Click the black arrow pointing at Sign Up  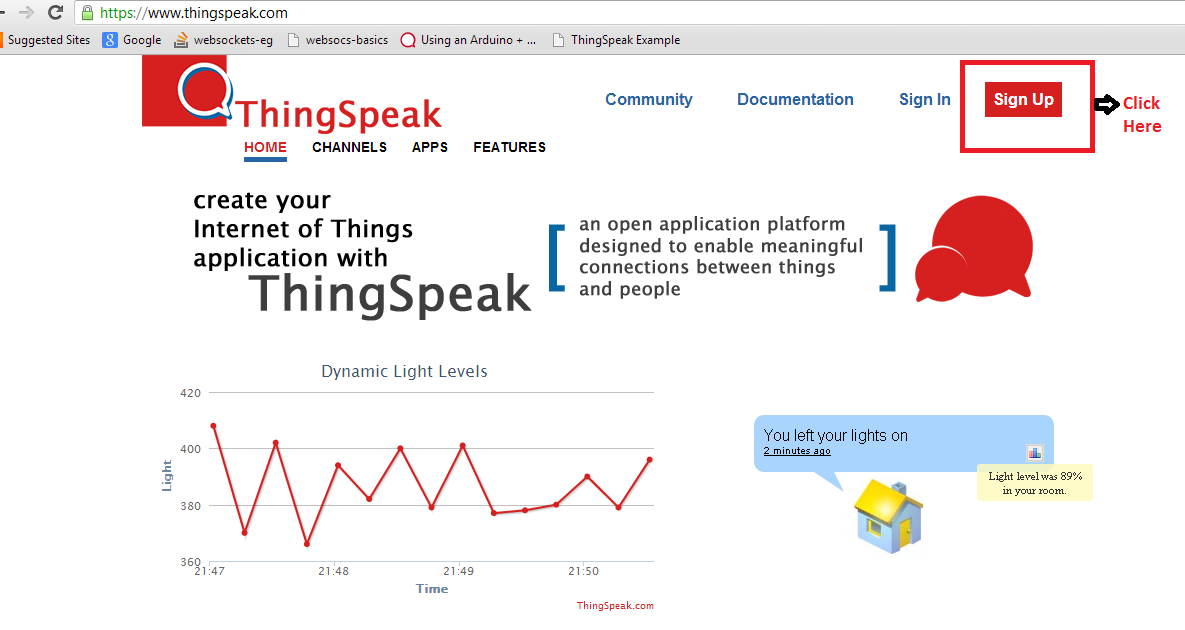click(x=1105, y=103)
